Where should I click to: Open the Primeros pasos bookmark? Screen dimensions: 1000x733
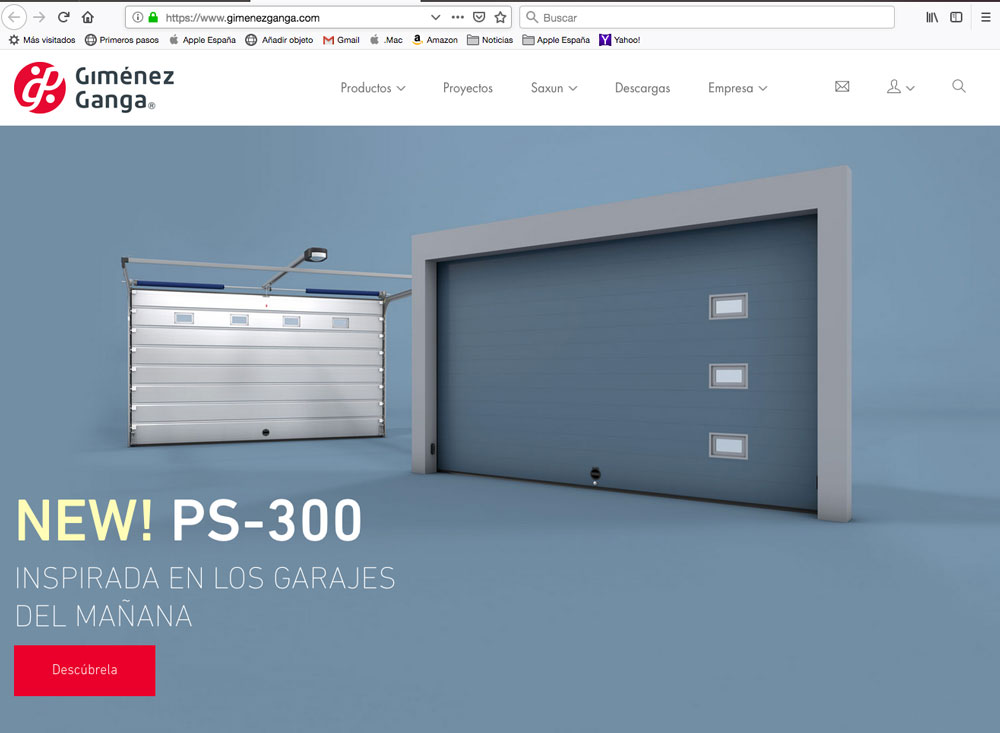point(122,40)
